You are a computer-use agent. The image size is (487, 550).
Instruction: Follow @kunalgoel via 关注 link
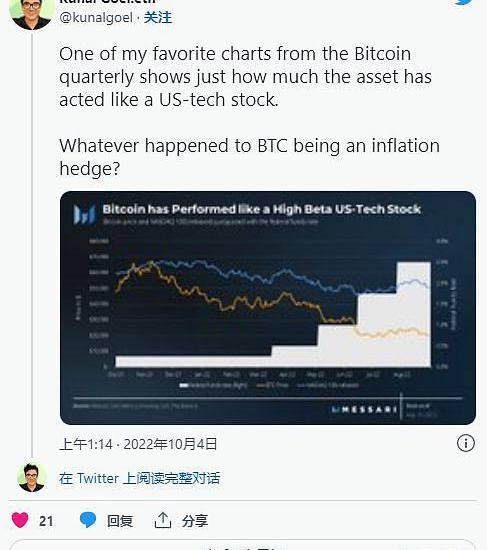158,18
